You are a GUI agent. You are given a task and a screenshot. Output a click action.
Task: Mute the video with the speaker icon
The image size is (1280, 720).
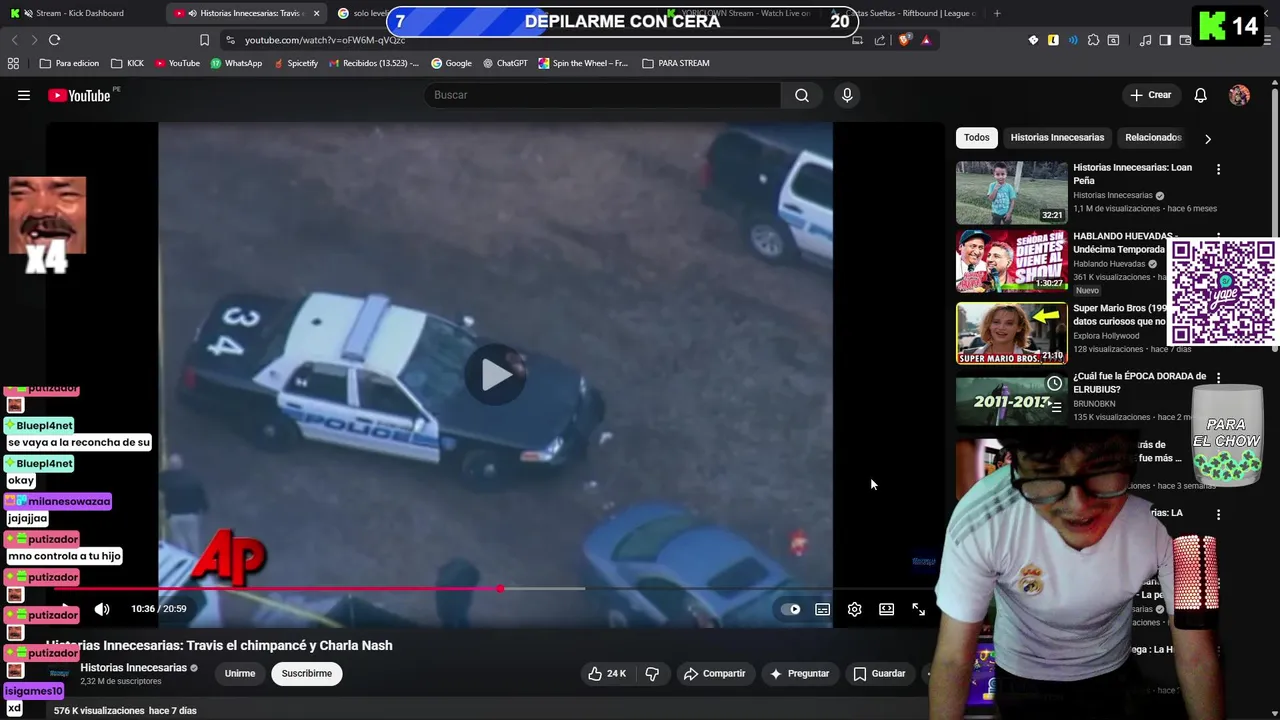pyautogui.click(x=102, y=609)
